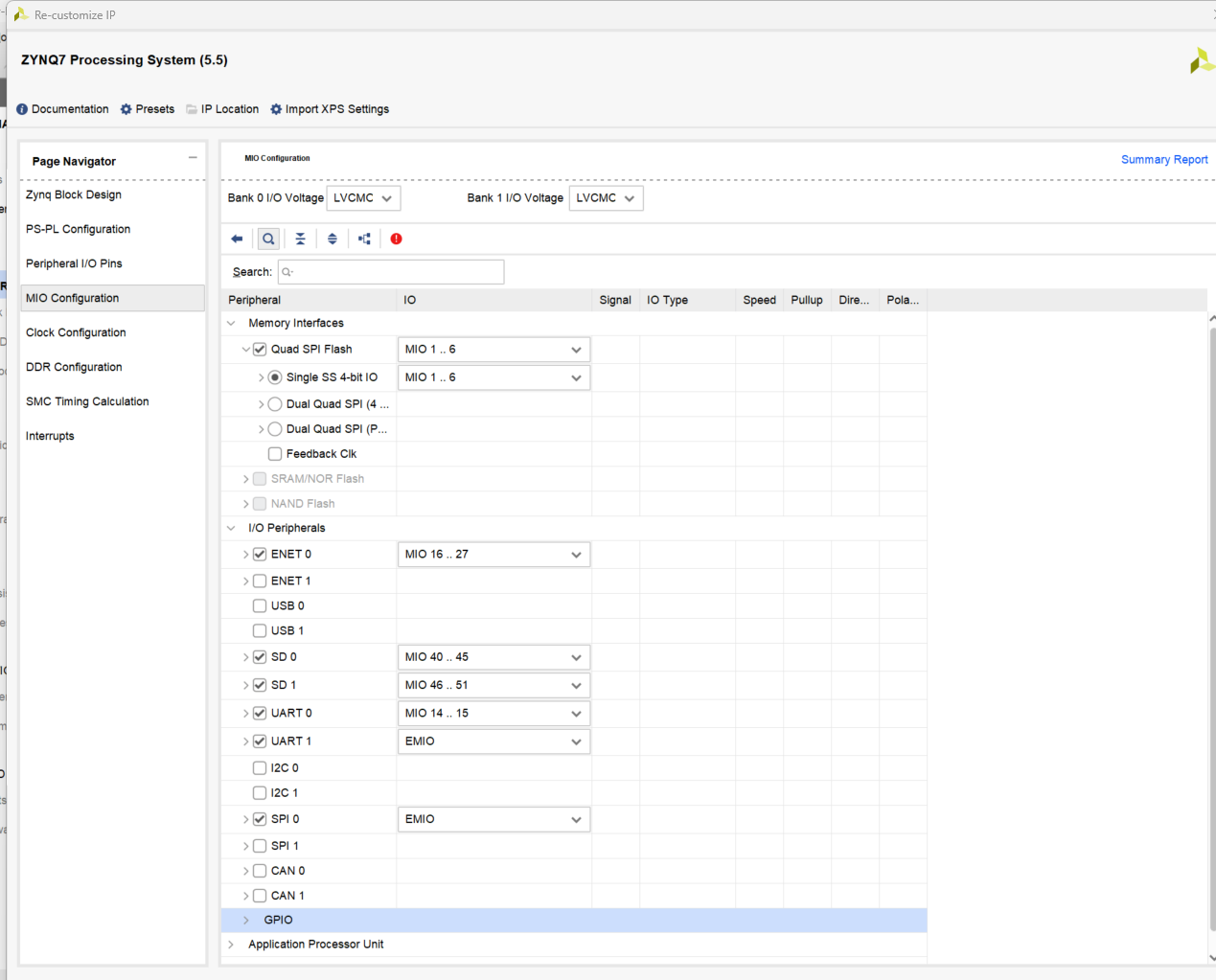The width and height of the screenshot is (1216, 980).
Task: Click the collapse all toolbar icon
Action: 300,239
